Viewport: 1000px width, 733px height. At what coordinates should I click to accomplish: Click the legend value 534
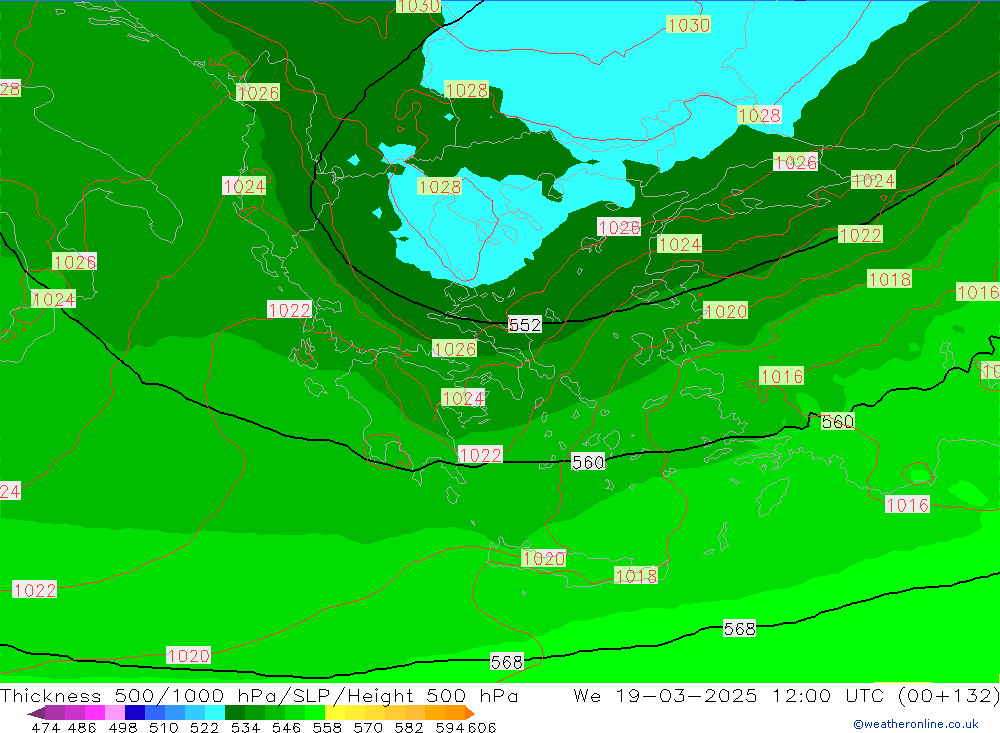[245, 727]
